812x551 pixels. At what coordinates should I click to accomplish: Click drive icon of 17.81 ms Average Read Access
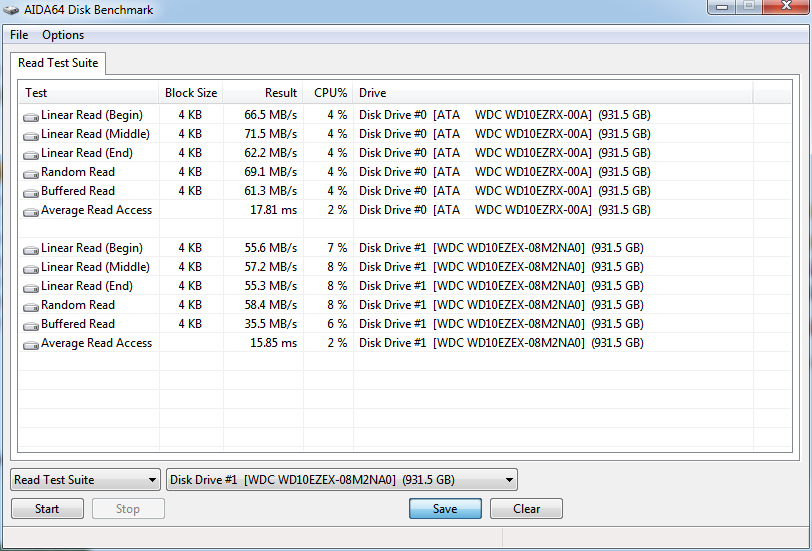coord(31,212)
